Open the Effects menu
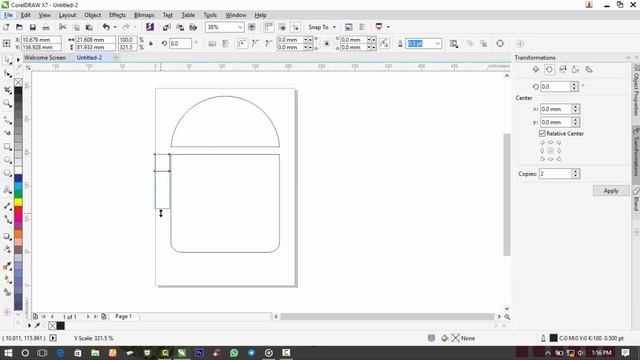 pyautogui.click(x=118, y=15)
